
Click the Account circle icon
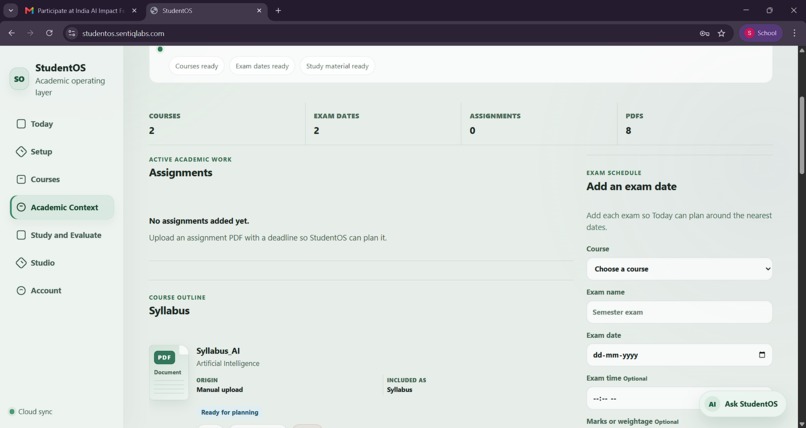click(21, 290)
